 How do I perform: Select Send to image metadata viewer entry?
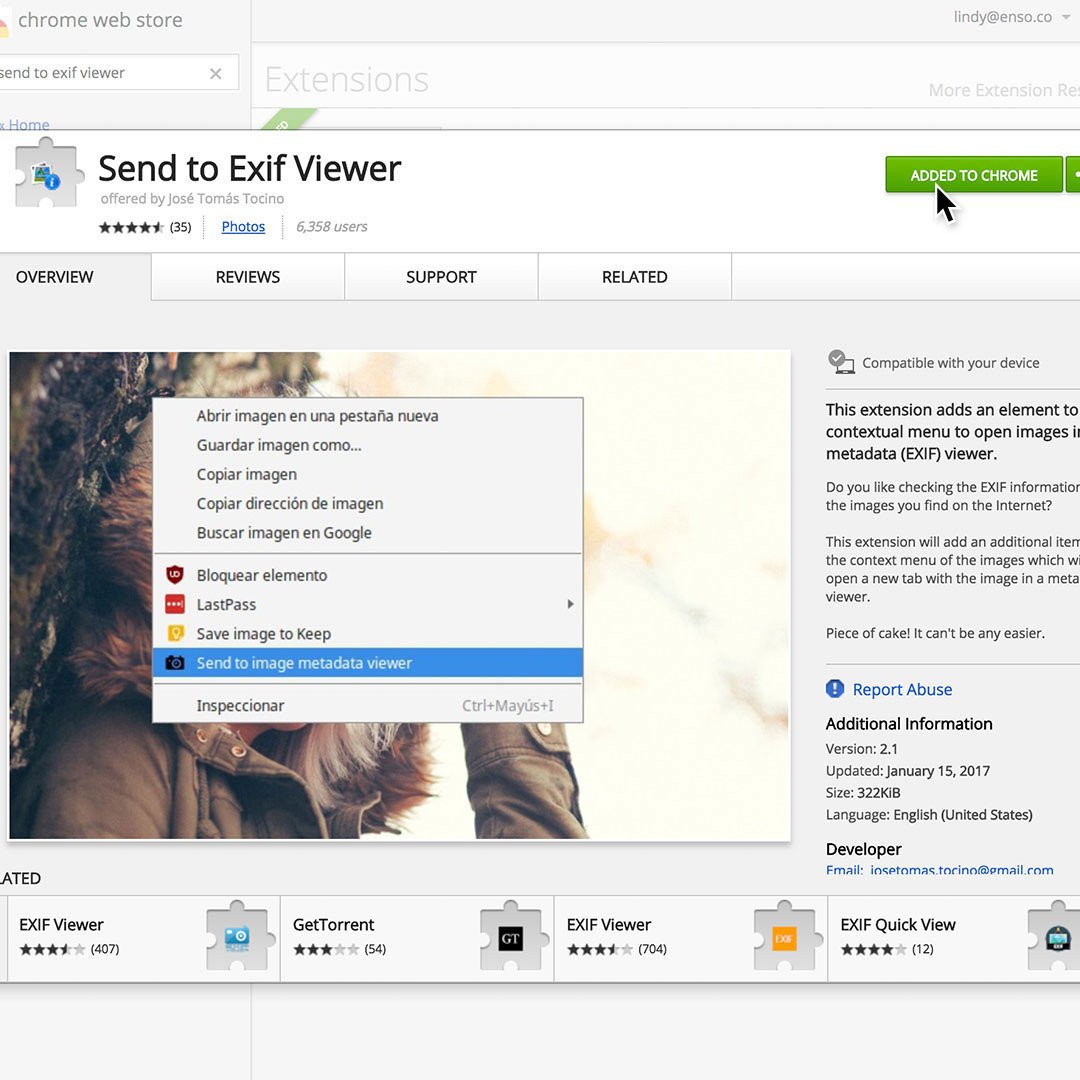tap(368, 663)
